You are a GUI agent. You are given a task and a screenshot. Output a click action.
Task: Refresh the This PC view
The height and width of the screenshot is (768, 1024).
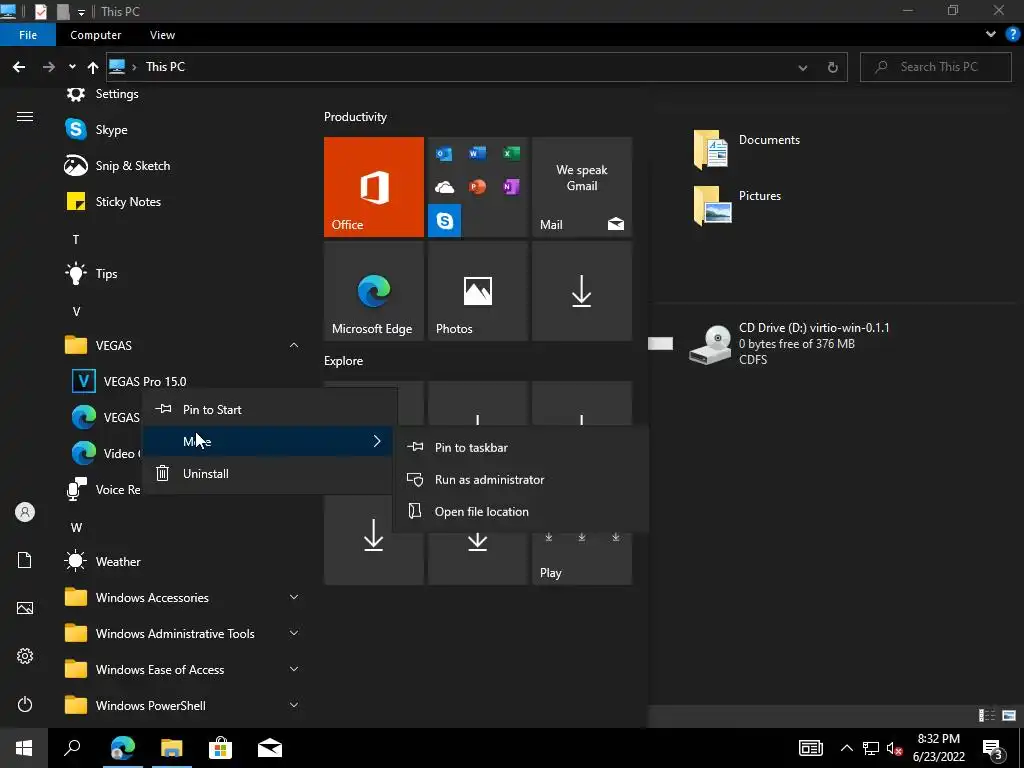(x=833, y=67)
